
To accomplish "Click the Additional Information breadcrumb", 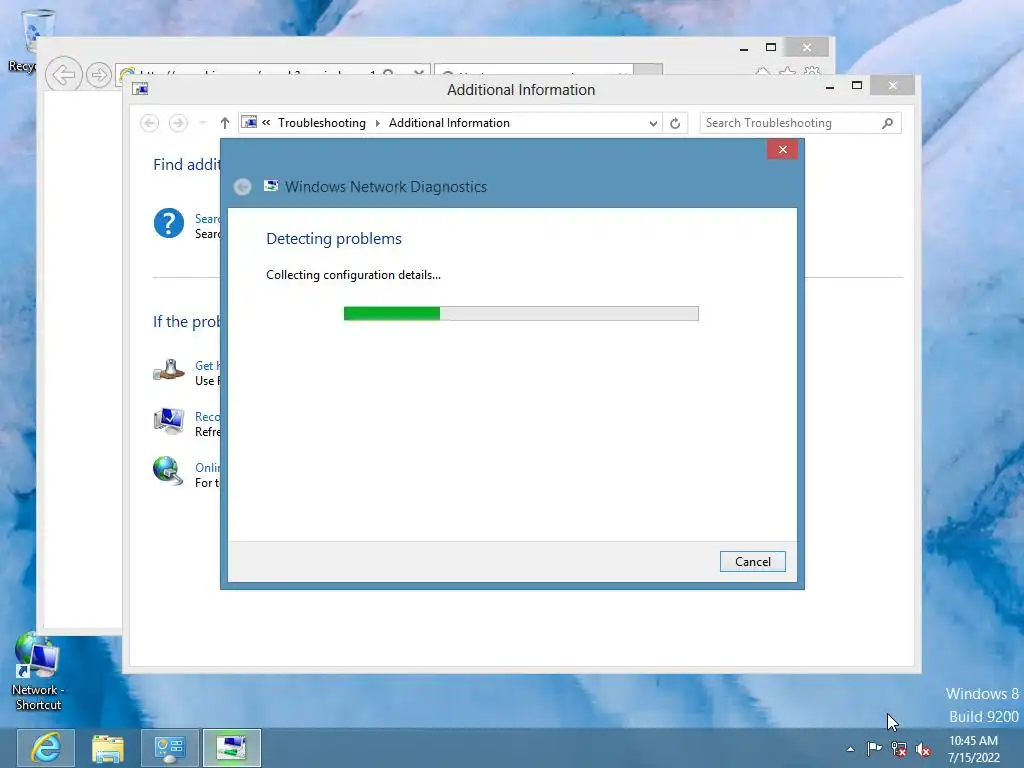I will [x=449, y=123].
